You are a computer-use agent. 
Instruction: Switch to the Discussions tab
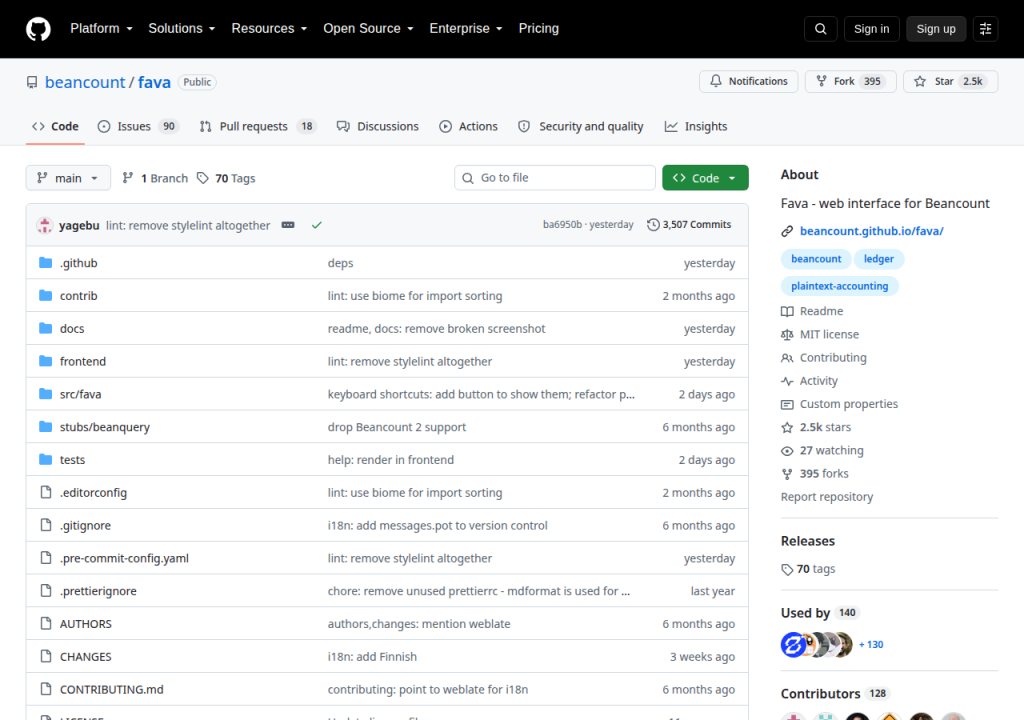click(377, 126)
